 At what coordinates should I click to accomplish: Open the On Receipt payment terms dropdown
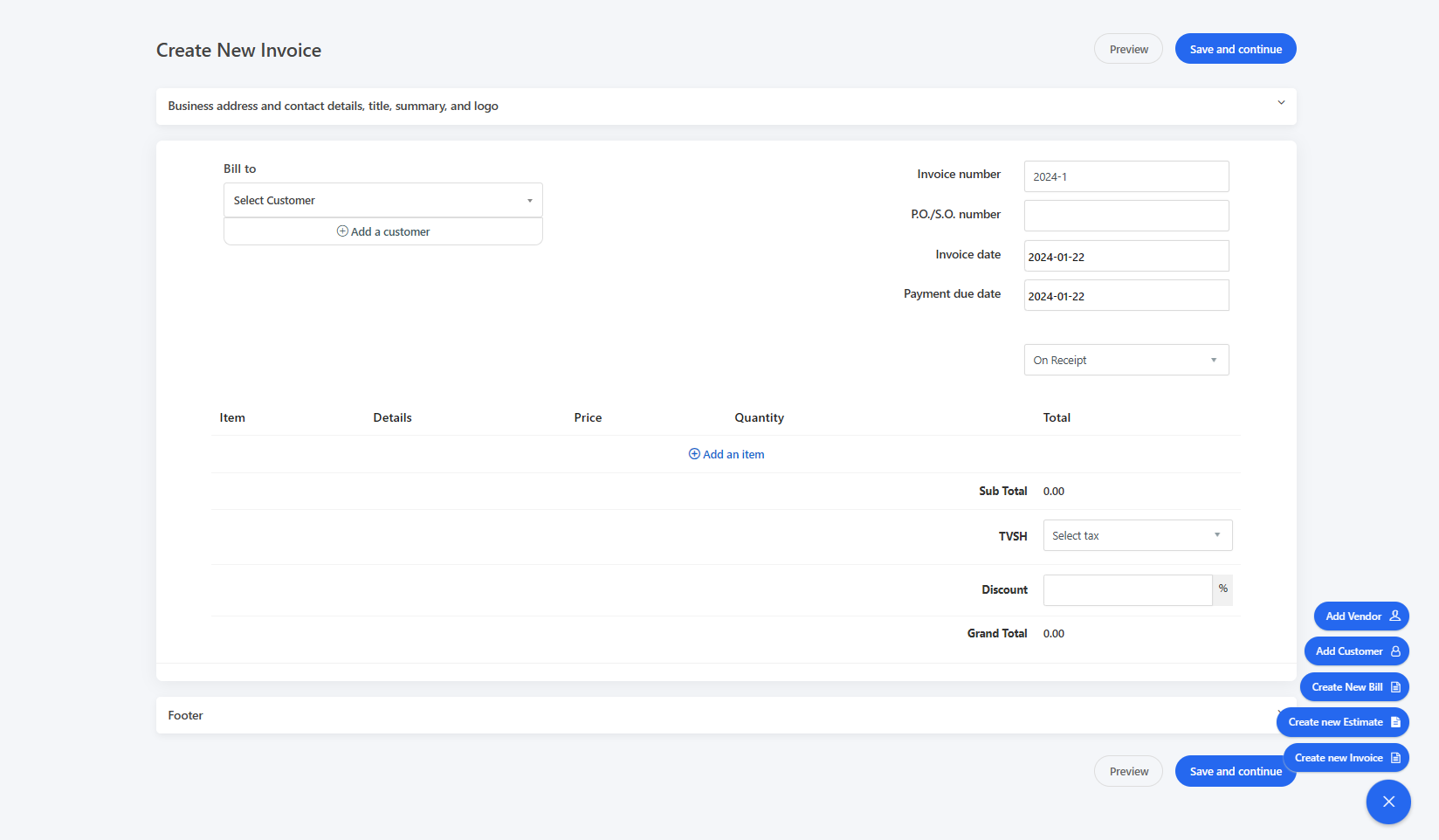pos(1126,360)
